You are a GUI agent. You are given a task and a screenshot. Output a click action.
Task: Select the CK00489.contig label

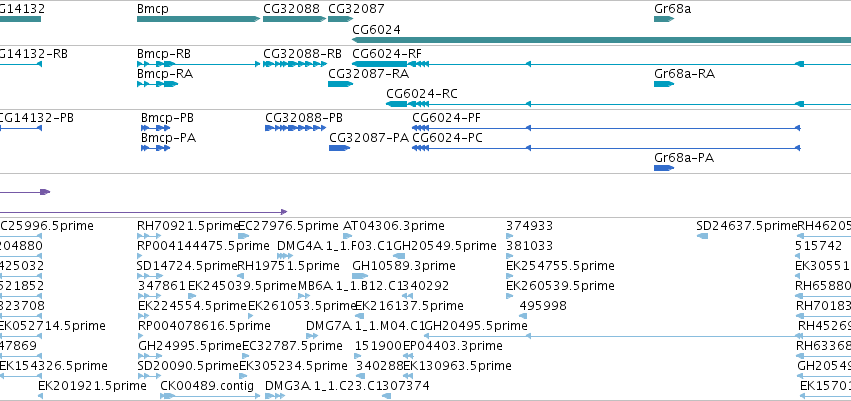tap(207, 386)
